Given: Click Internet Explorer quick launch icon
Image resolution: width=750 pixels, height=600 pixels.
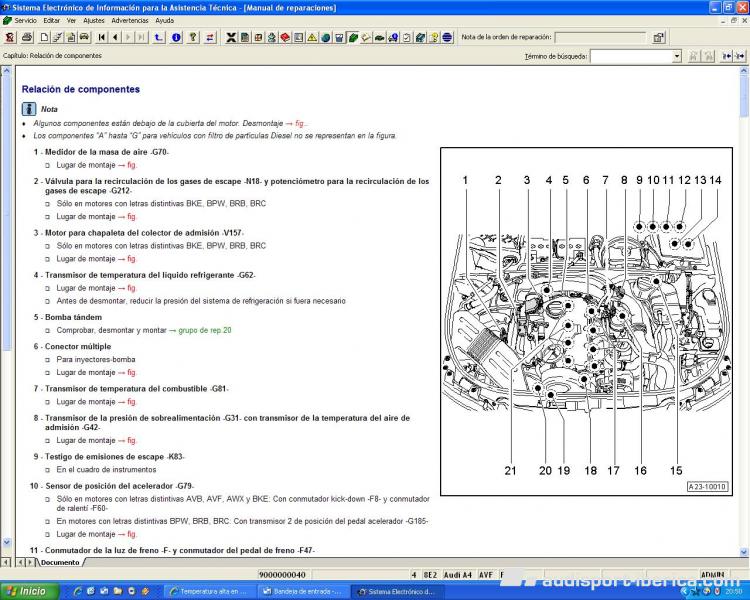Looking at the screenshot, I should tap(77, 591).
